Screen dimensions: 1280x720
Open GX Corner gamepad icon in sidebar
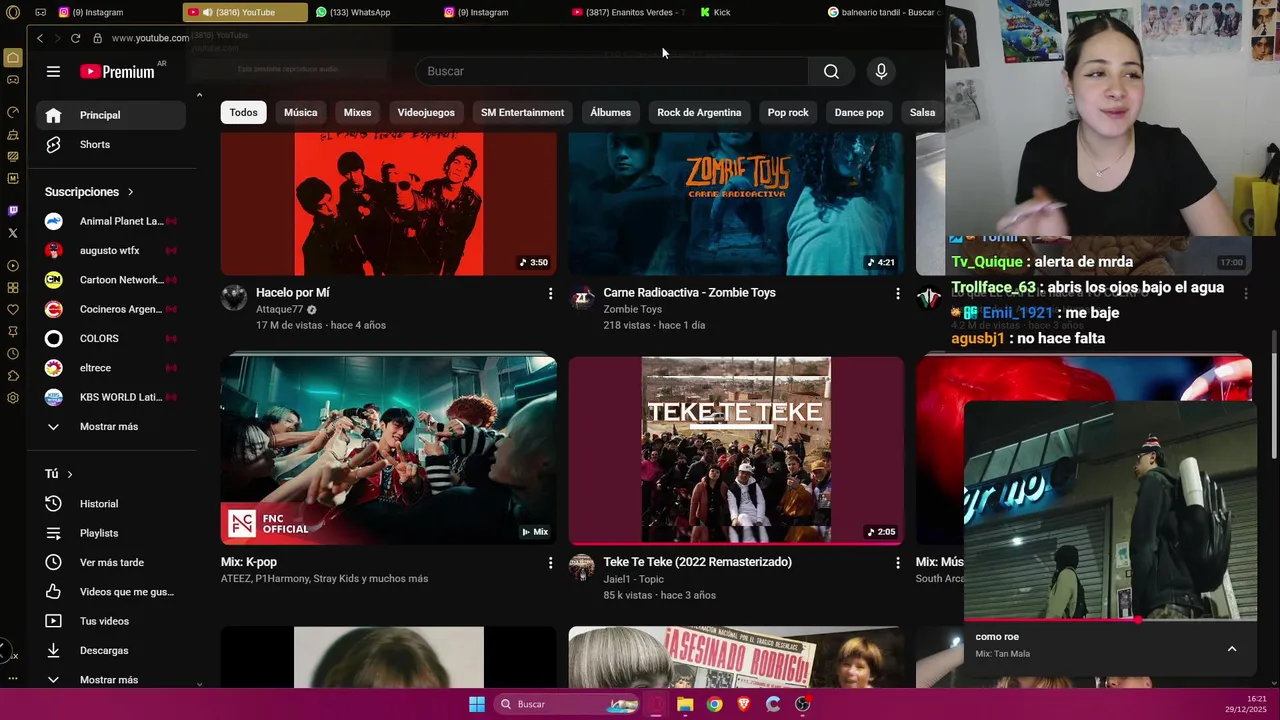[x=13, y=80]
